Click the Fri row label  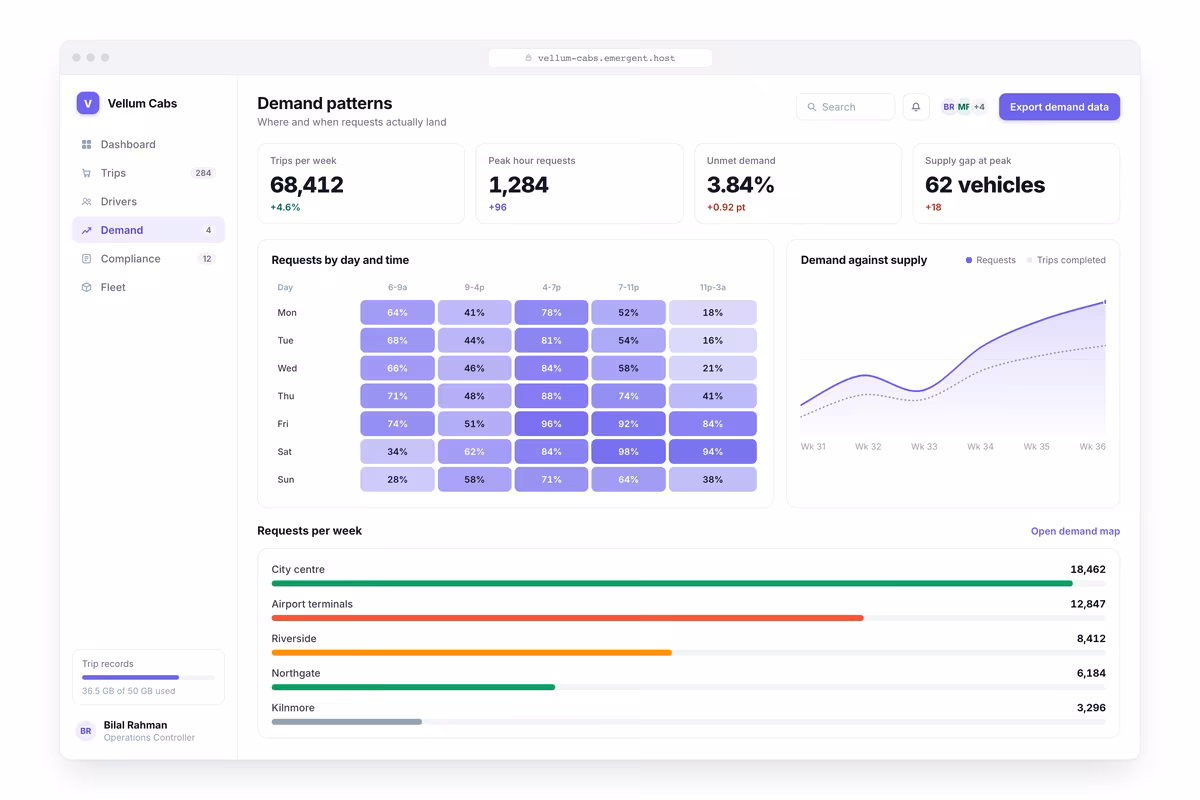[x=283, y=424]
